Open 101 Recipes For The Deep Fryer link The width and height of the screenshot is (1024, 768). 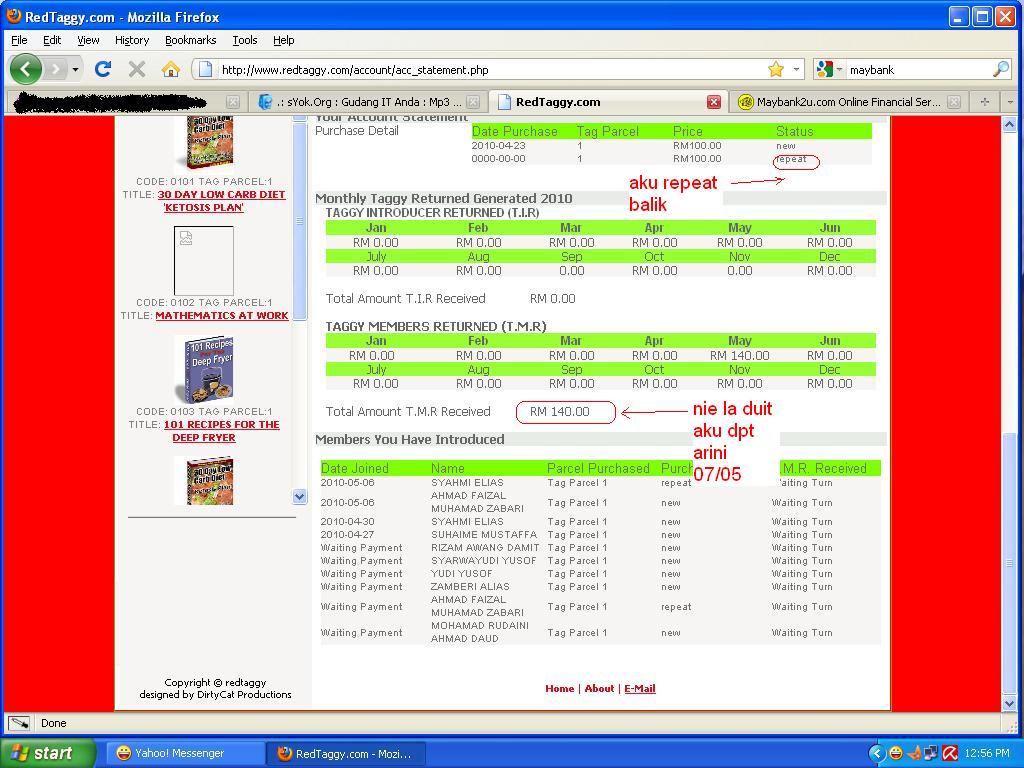(x=221, y=431)
